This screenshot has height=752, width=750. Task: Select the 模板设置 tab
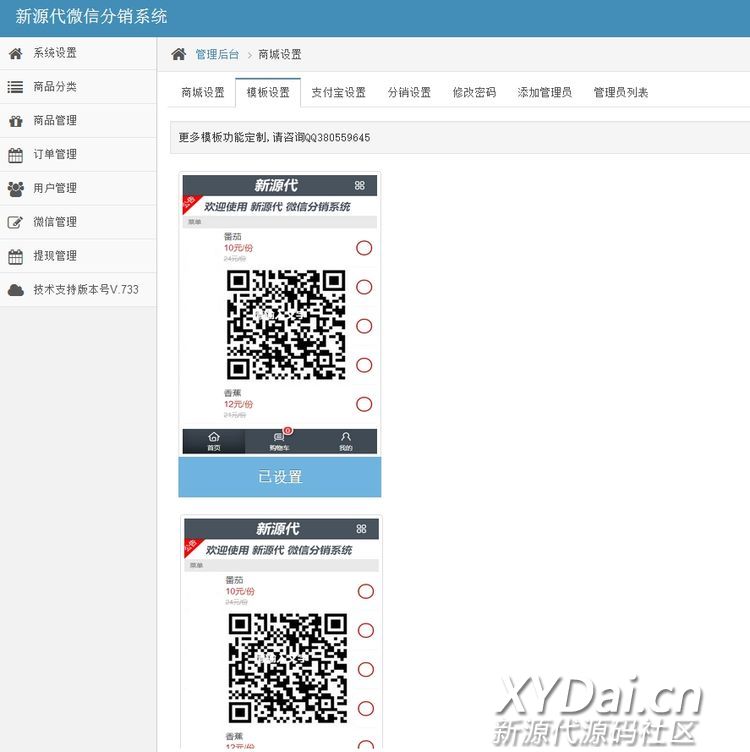[x=268, y=92]
